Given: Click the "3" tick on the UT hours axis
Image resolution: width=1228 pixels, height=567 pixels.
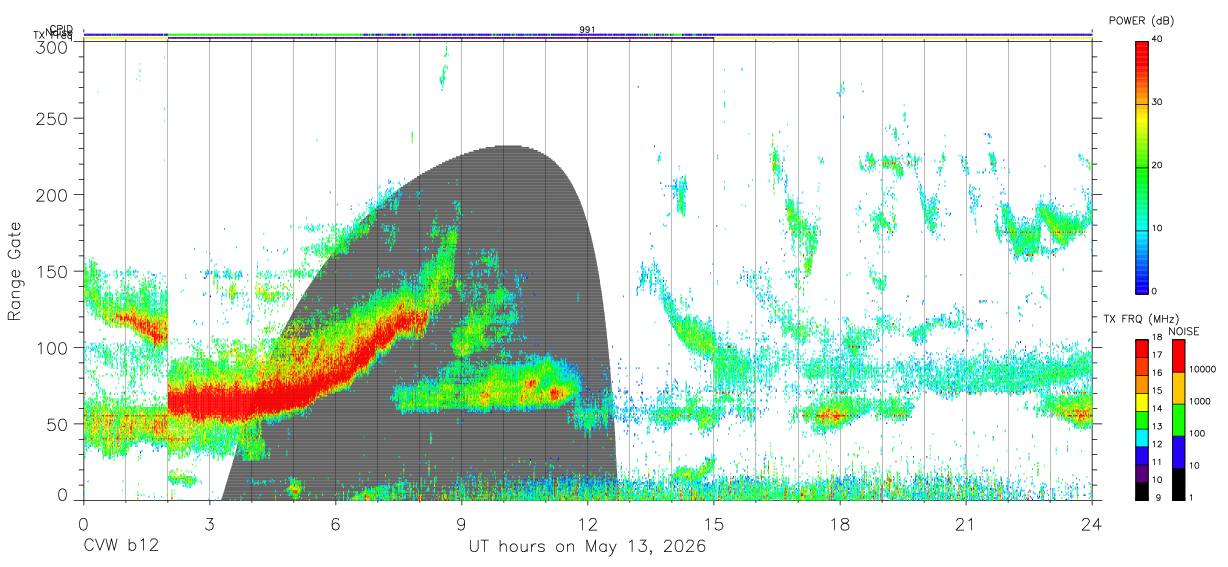Looking at the screenshot, I should point(209,523).
